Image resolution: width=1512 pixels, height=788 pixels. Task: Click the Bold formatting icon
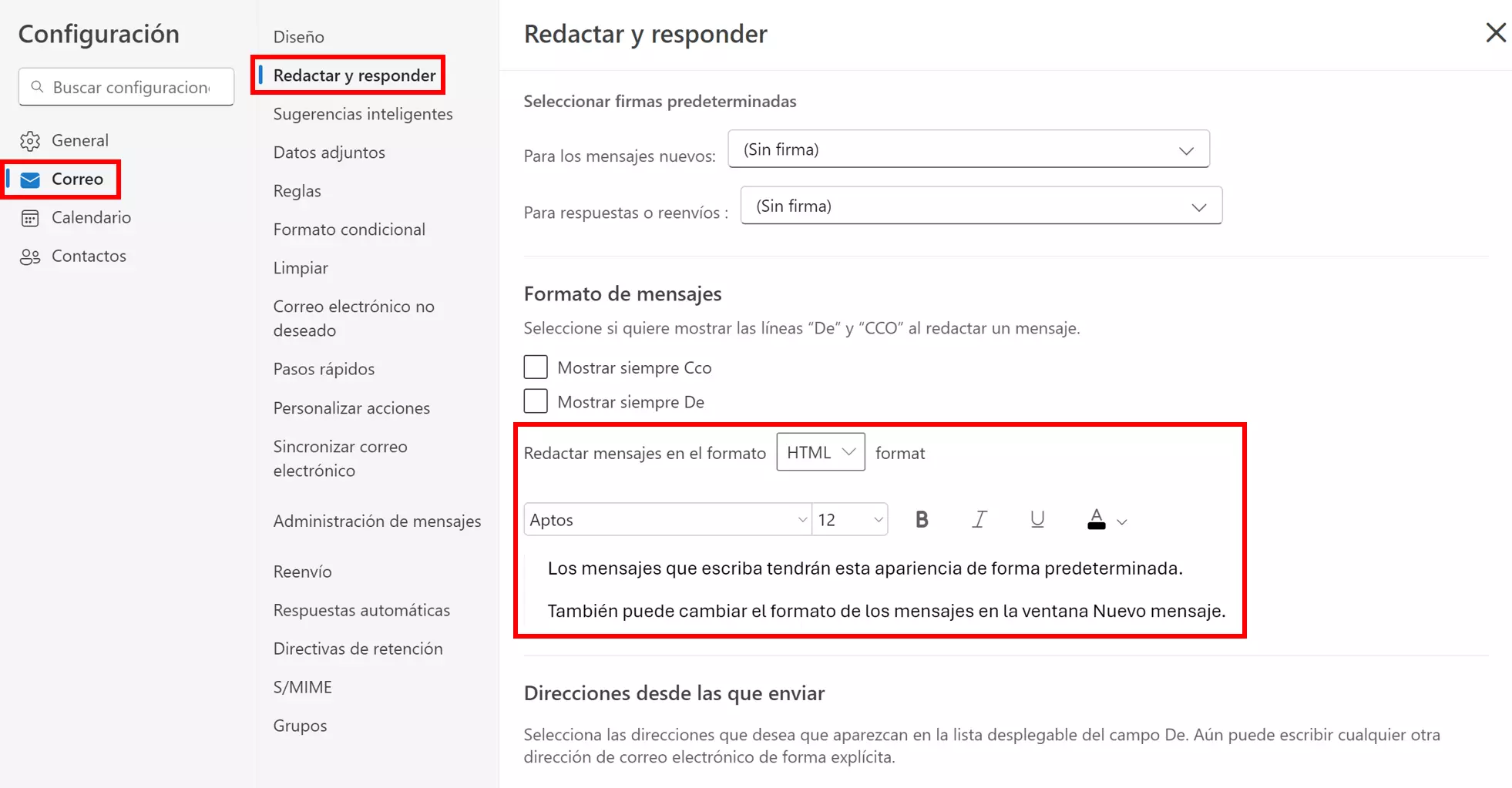click(922, 520)
